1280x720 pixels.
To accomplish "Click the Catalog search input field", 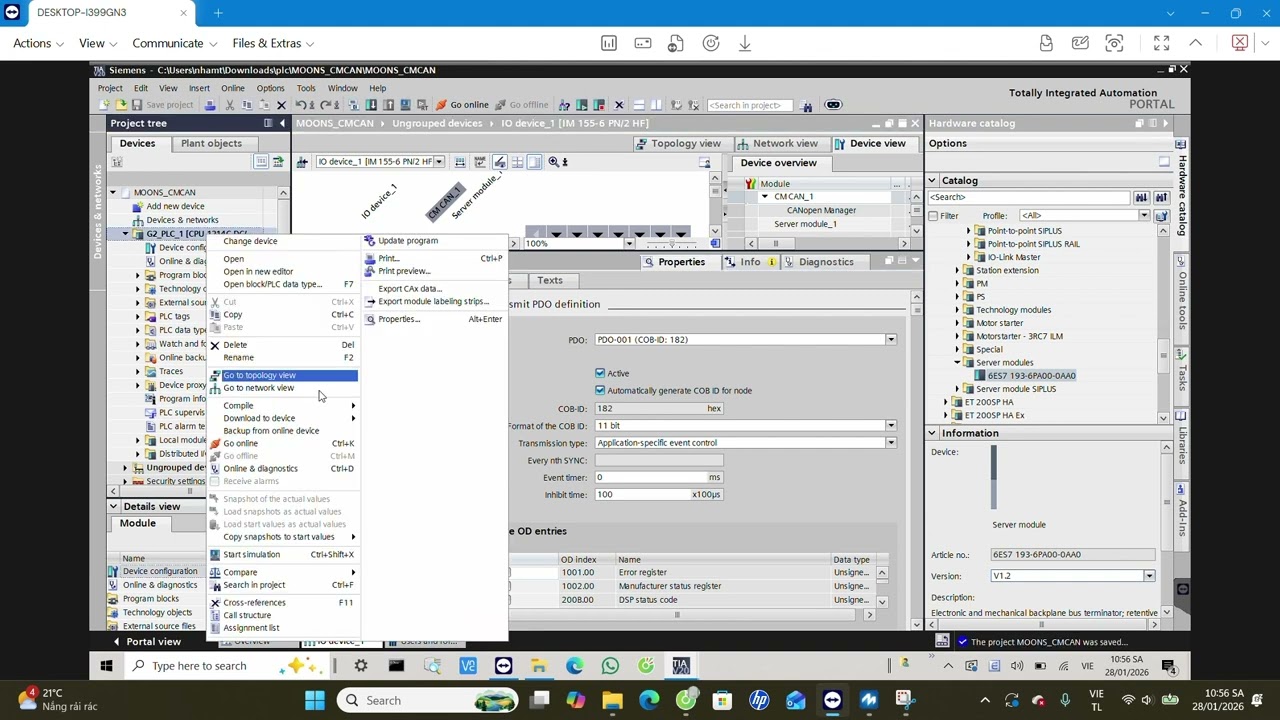I will [1030, 197].
